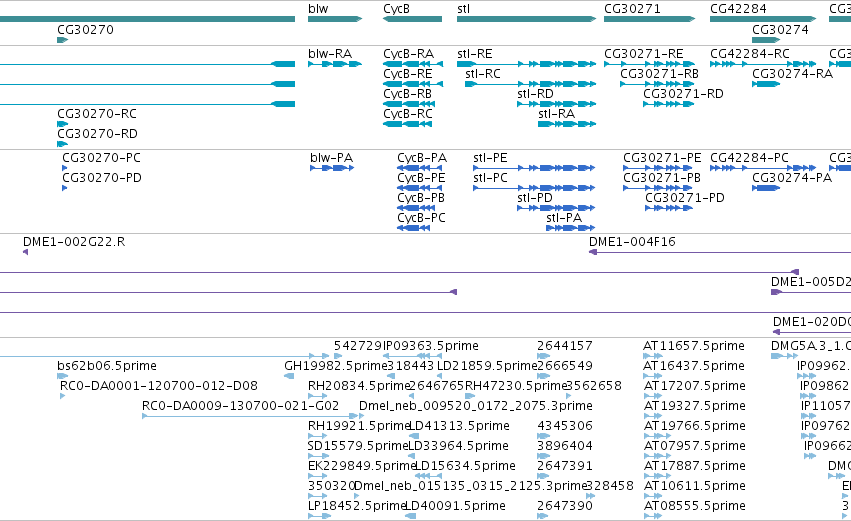Click EST label AT11657.5prime

coord(694,346)
